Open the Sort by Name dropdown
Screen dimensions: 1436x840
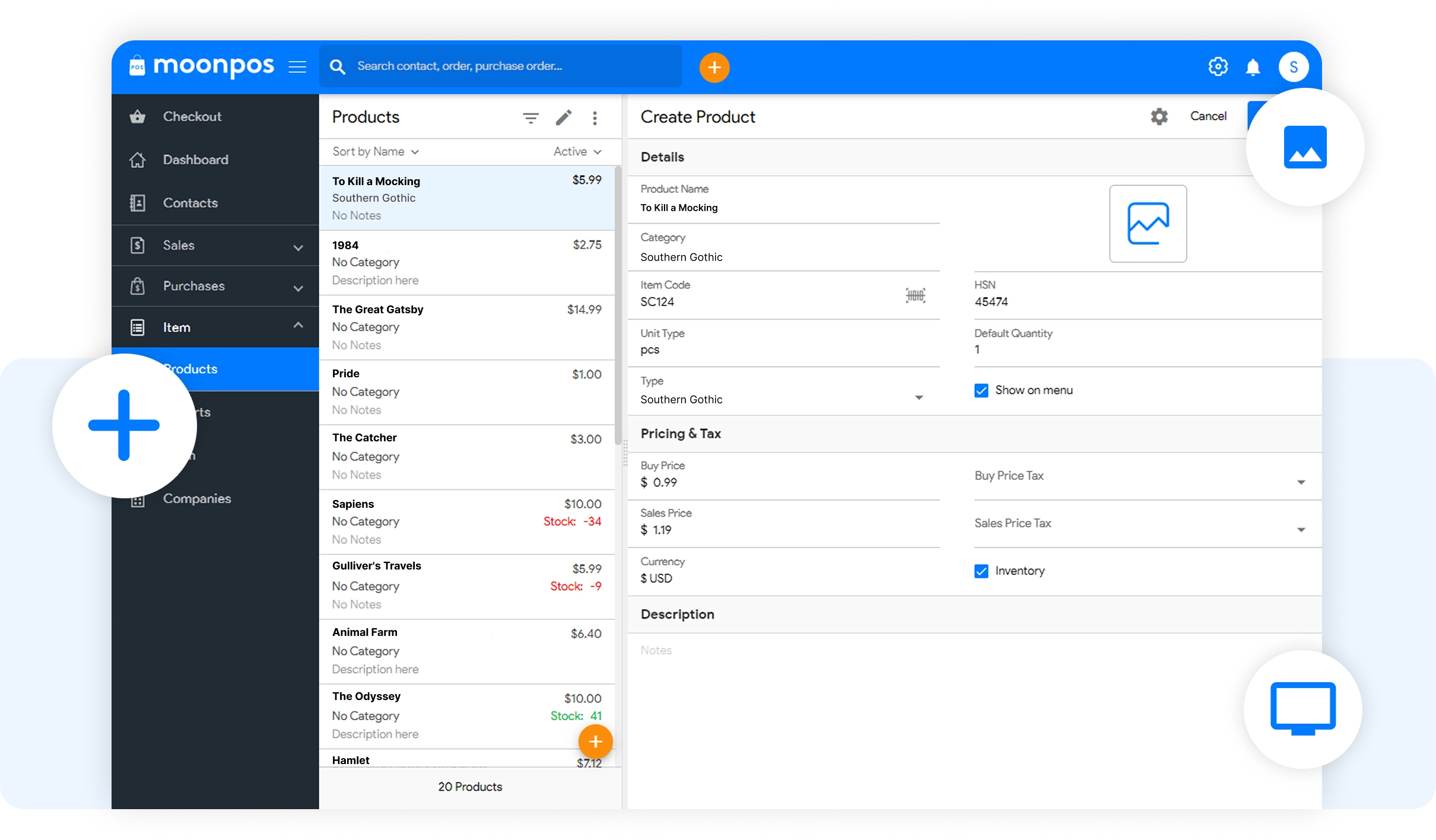click(x=375, y=151)
